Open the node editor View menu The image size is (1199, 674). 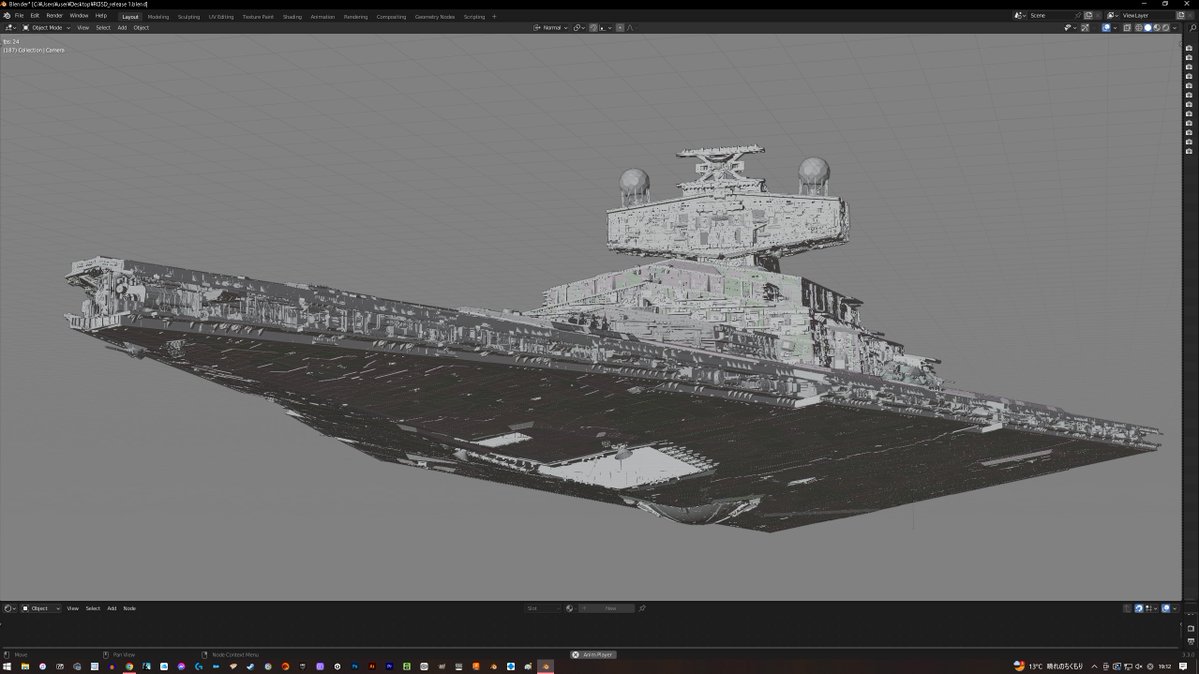[x=73, y=608]
